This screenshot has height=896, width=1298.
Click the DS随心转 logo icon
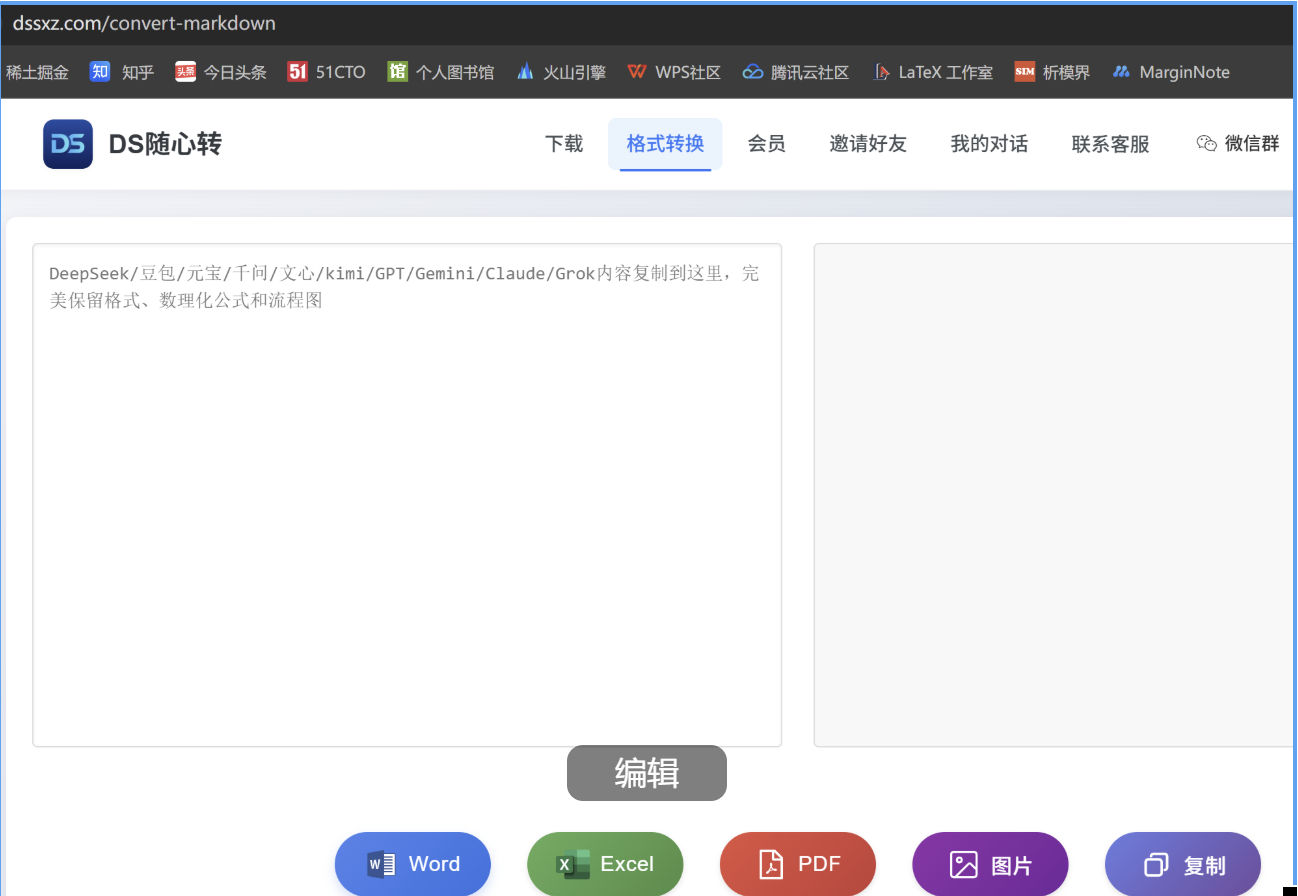coord(68,144)
